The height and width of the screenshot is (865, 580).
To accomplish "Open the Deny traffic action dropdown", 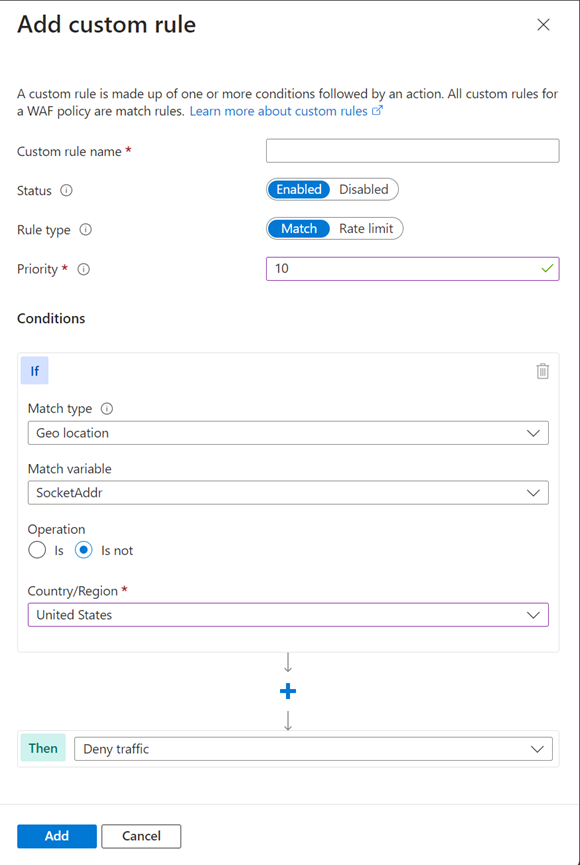I will 313,747.
